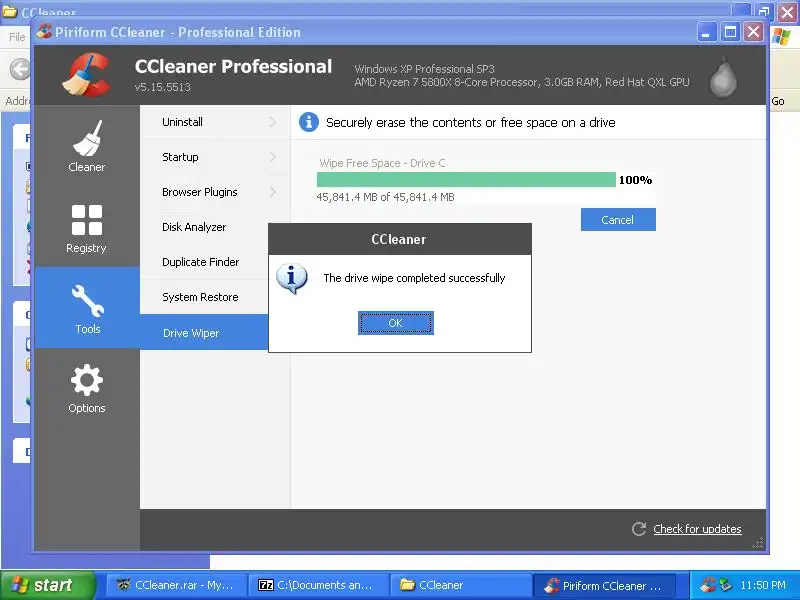The image size is (800, 600).
Task: Click the chevron next to Browser Plugins
Action: (x=272, y=192)
